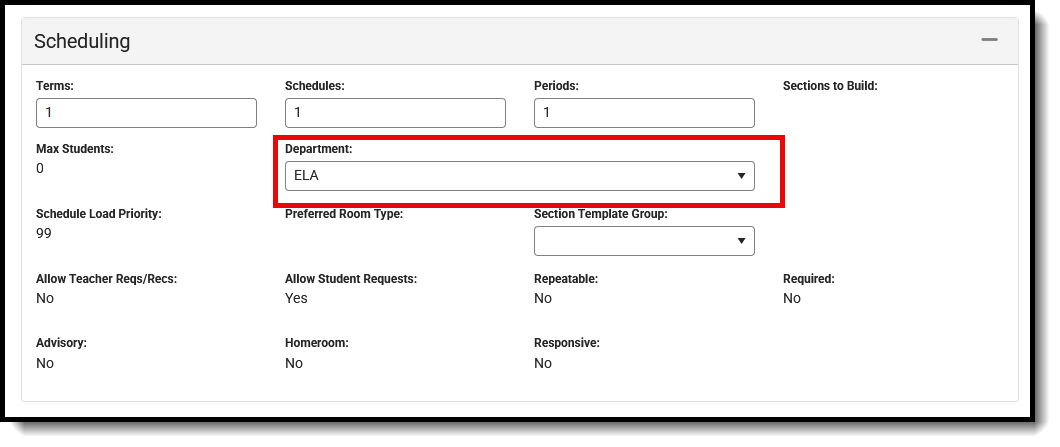Click the Responsive label
Screen dimensions: 1060x447
click(x=566, y=343)
